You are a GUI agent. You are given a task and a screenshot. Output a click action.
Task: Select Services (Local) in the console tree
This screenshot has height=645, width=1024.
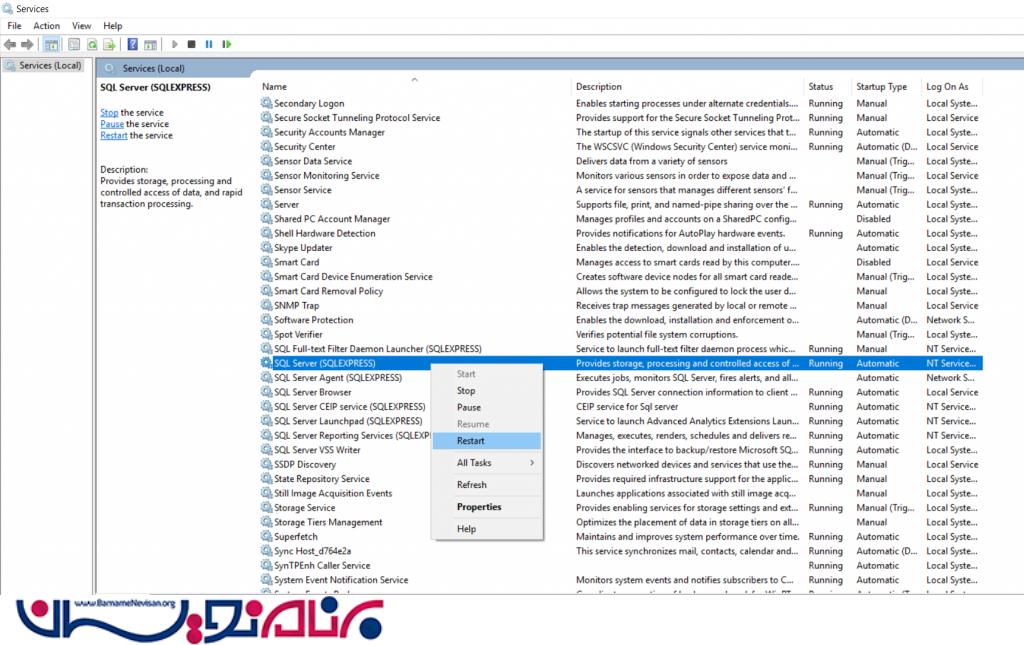pos(43,65)
